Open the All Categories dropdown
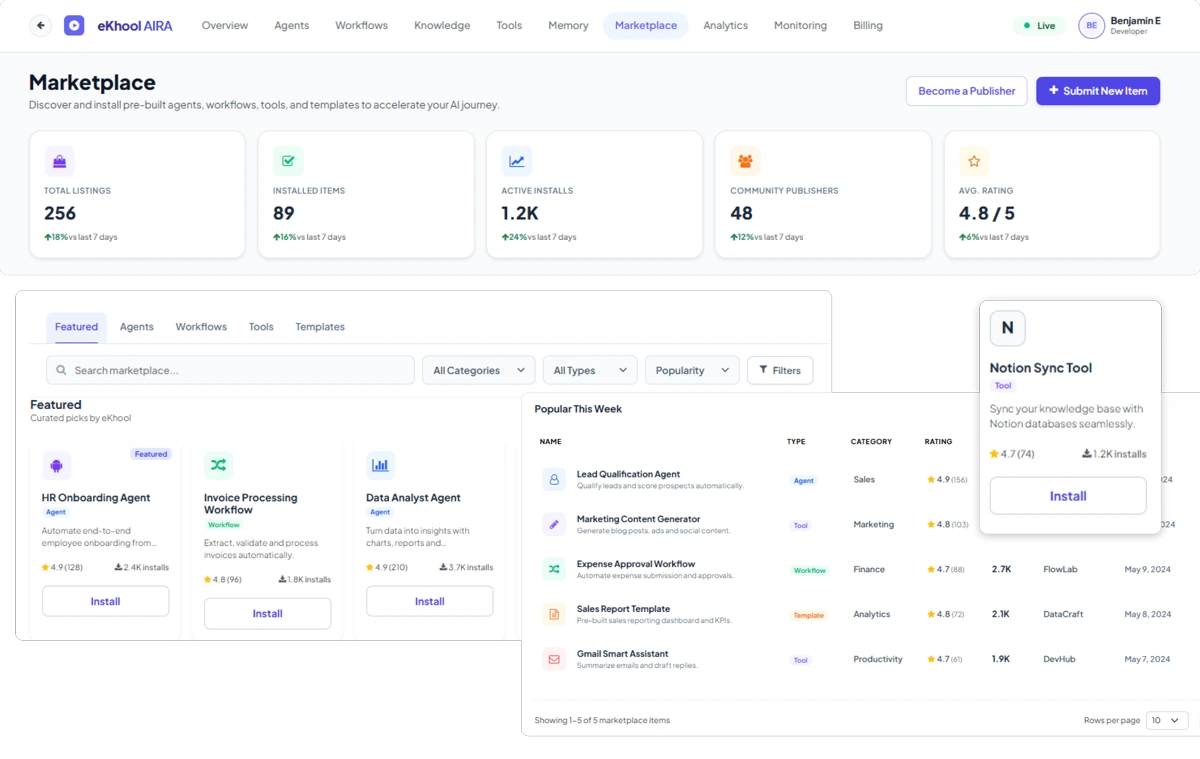The width and height of the screenshot is (1200, 759). click(x=479, y=370)
